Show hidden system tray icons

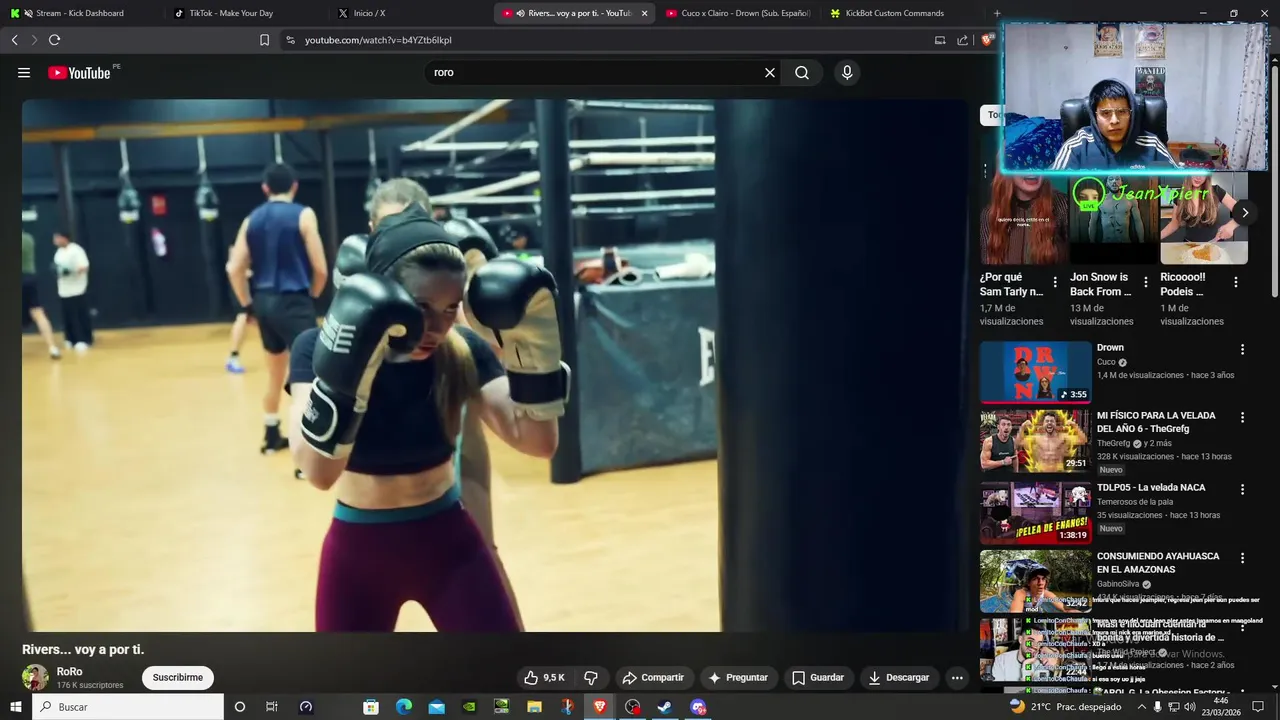pos(1142,707)
